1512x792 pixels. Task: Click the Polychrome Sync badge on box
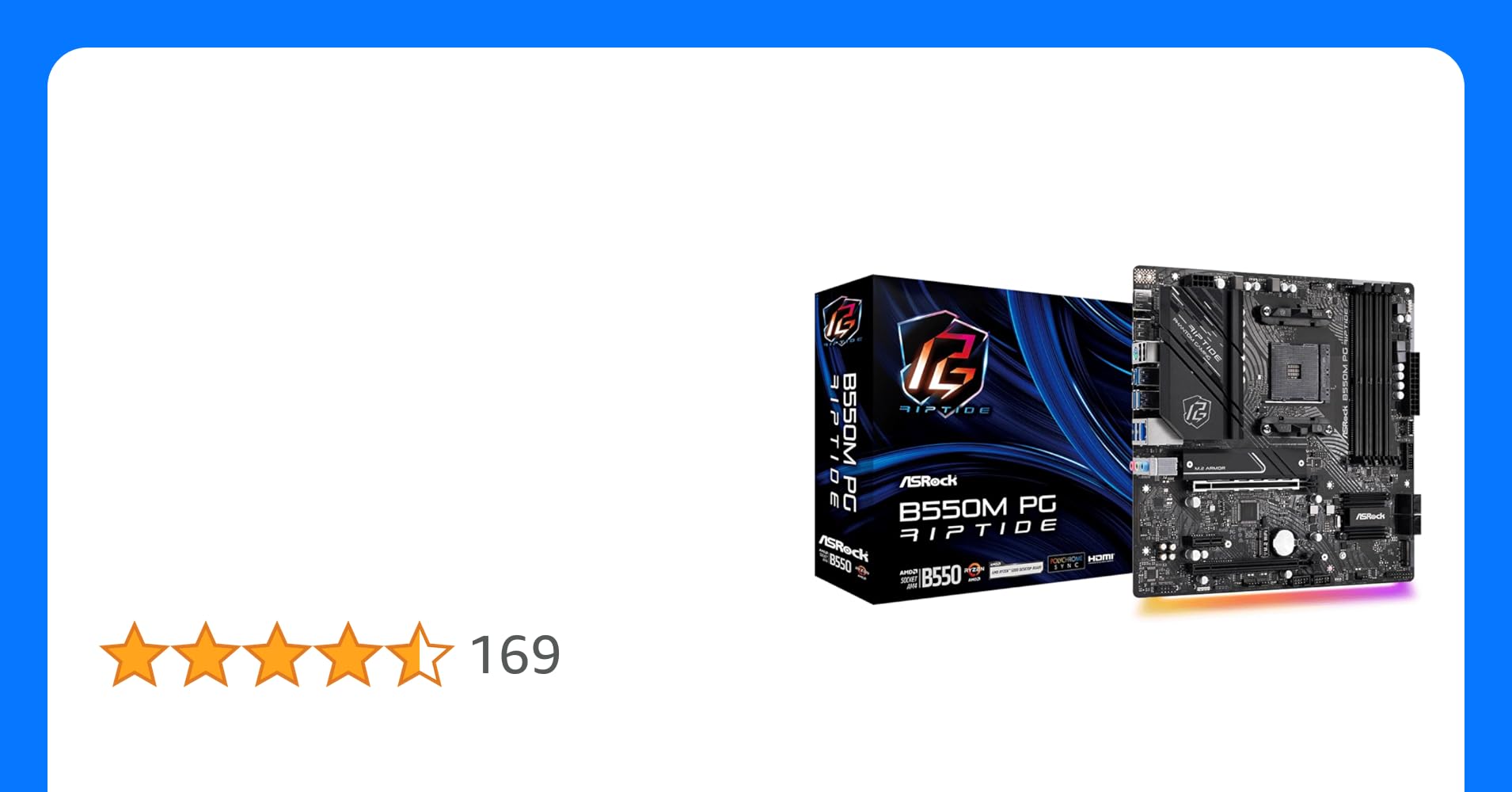click(1066, 562)
